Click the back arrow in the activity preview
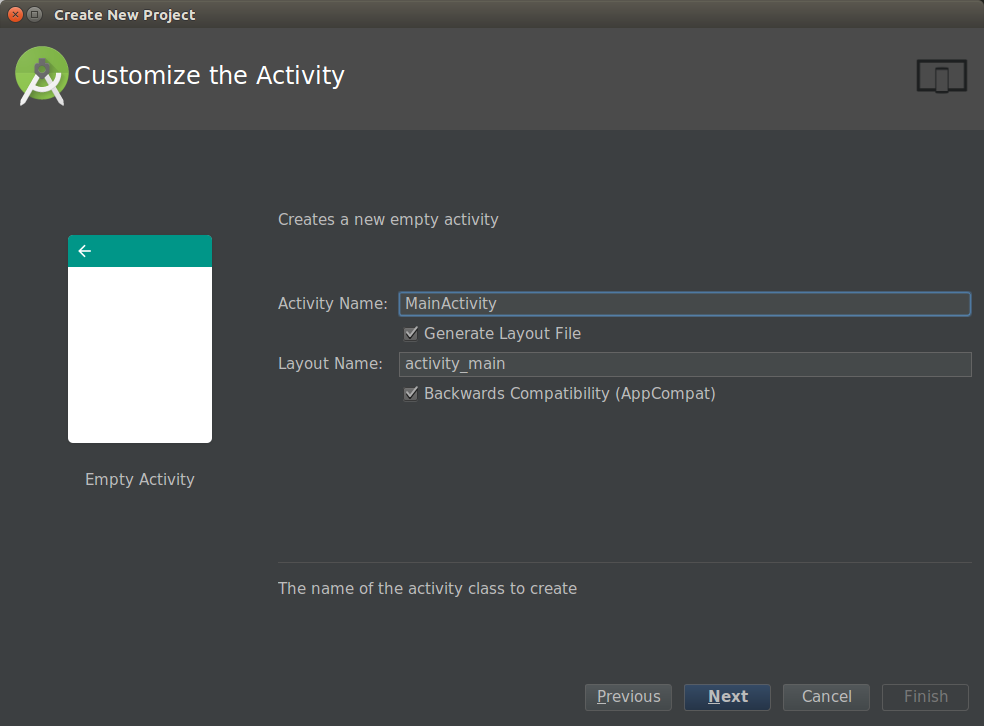 [85, 251]
